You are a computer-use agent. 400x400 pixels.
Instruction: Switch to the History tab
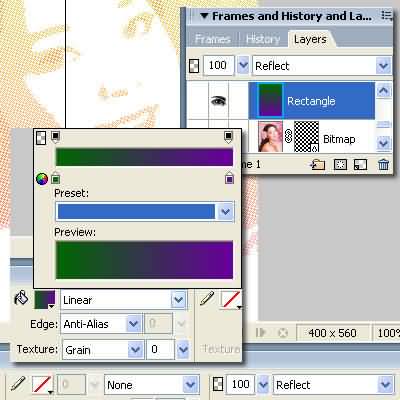(x=263, y=39)
